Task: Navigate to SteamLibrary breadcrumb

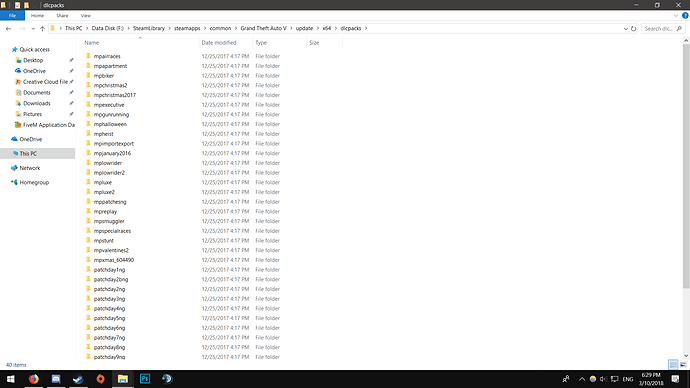Action: point(149,28)
